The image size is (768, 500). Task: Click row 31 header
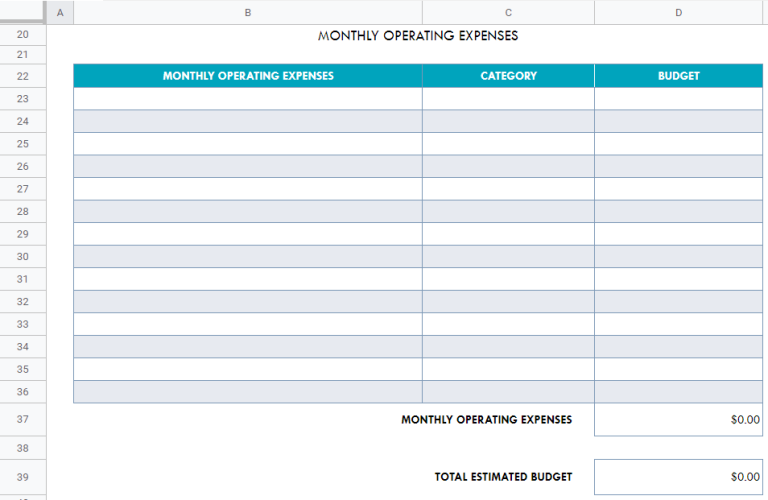23,279
